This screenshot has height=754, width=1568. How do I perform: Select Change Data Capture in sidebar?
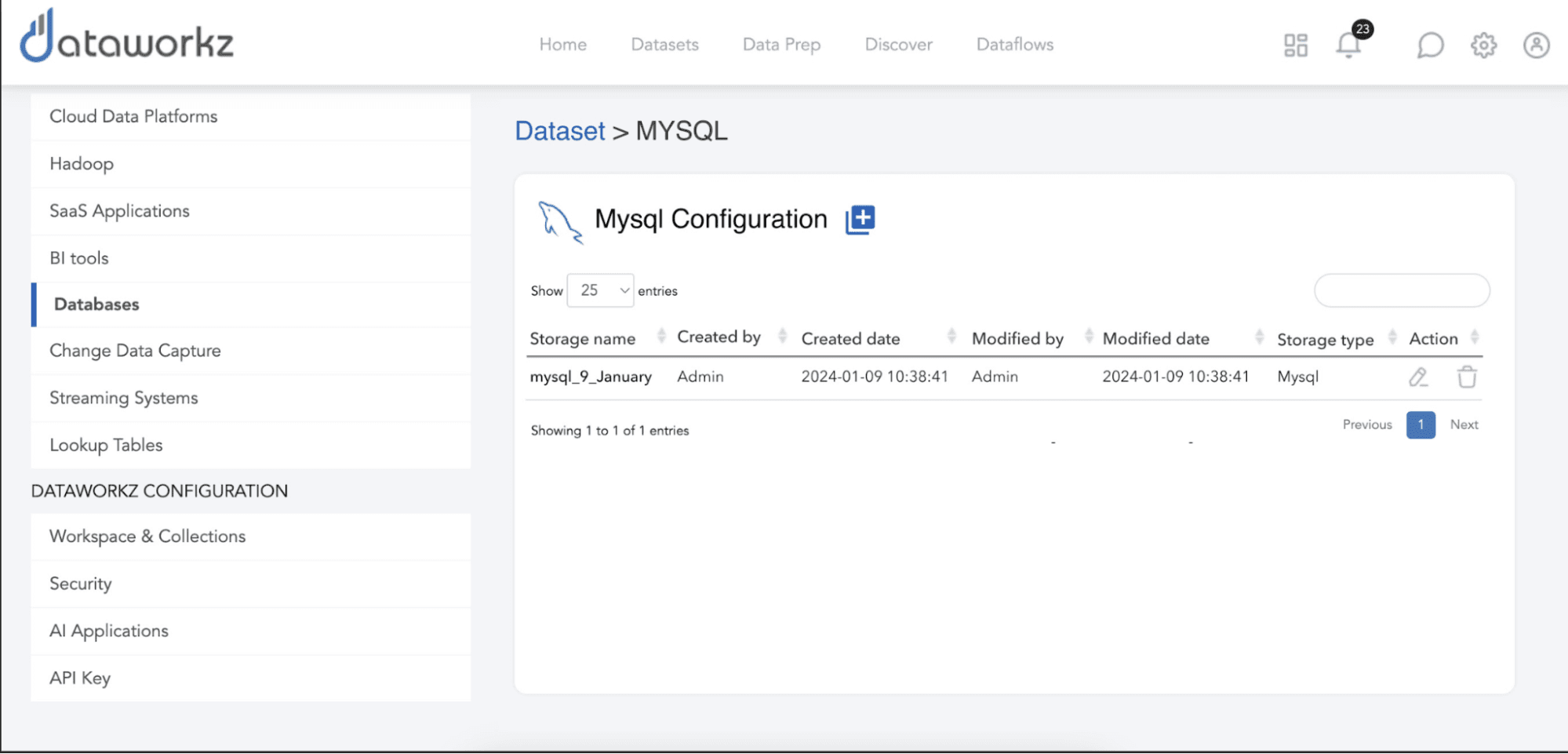(x=135, y=351)
